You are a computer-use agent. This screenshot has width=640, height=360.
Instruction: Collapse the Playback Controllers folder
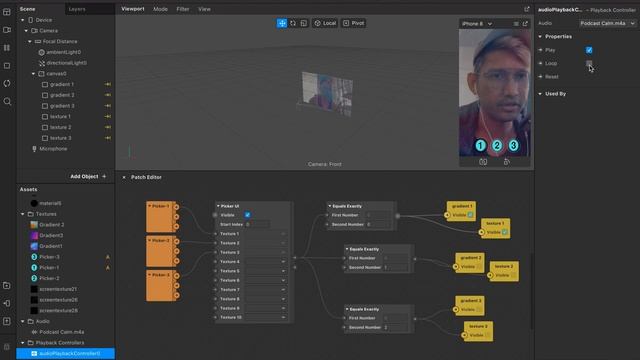tap(22, 343)
